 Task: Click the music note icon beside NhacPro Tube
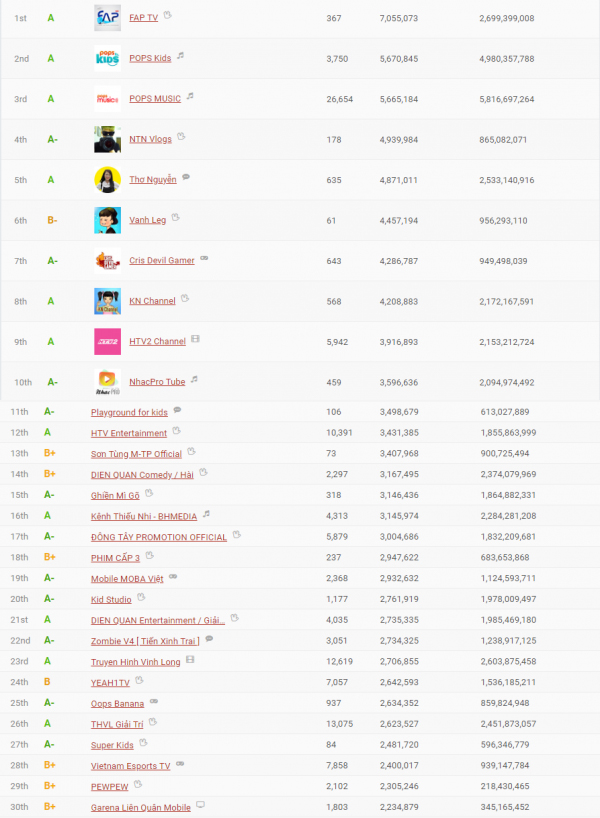point(195,380)
